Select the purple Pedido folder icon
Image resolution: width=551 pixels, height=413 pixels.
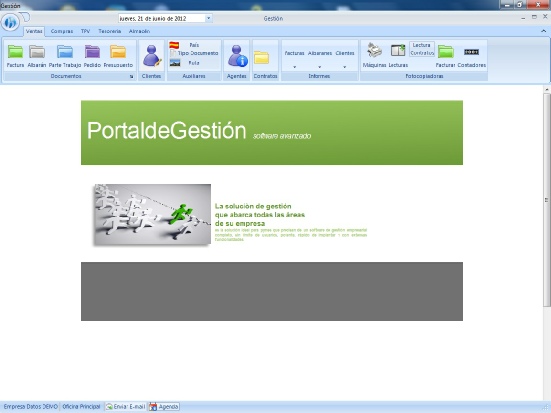coord(92,52)
